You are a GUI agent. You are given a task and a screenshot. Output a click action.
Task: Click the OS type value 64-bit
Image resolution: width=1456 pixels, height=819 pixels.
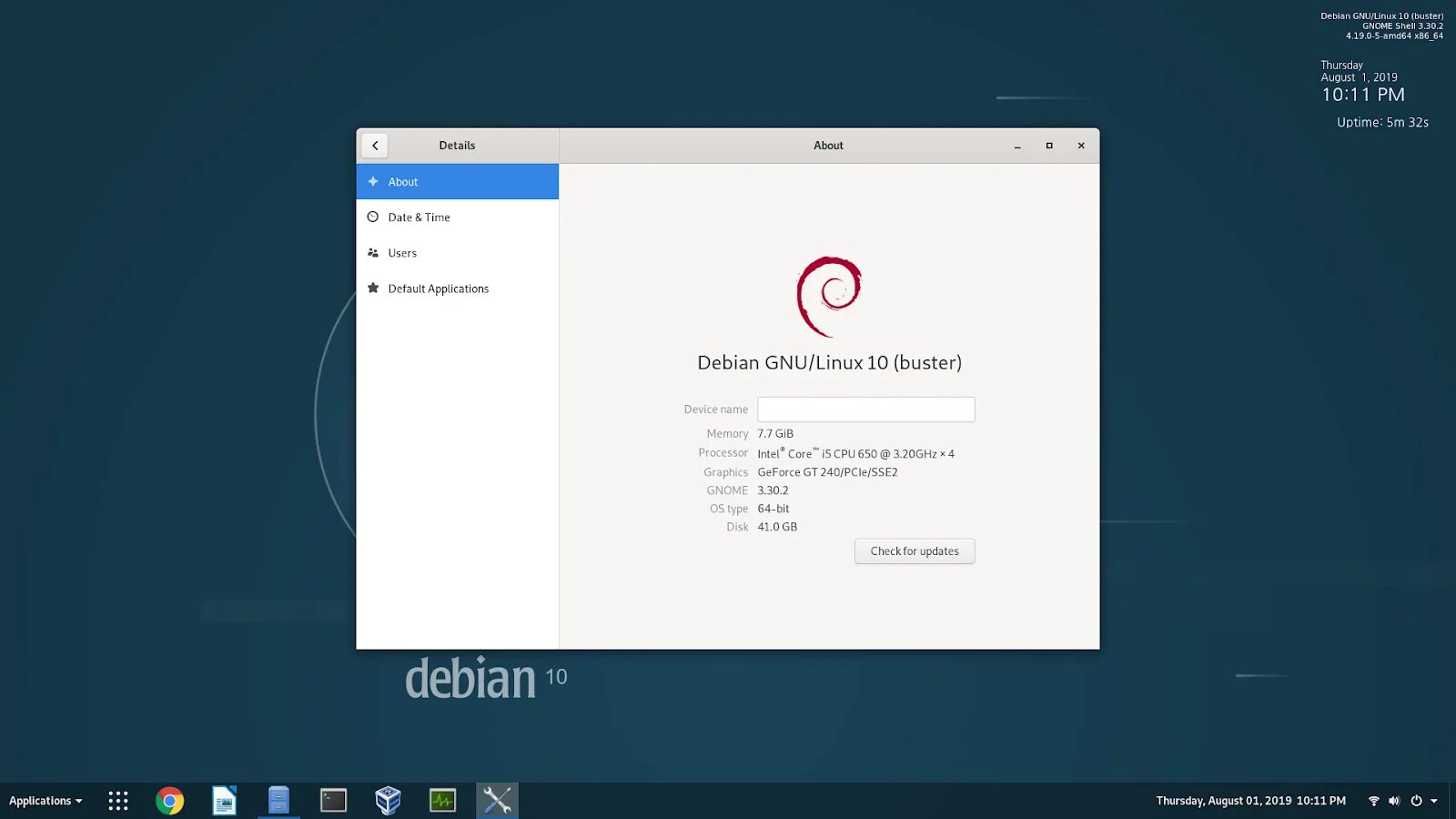pos(773,509)
